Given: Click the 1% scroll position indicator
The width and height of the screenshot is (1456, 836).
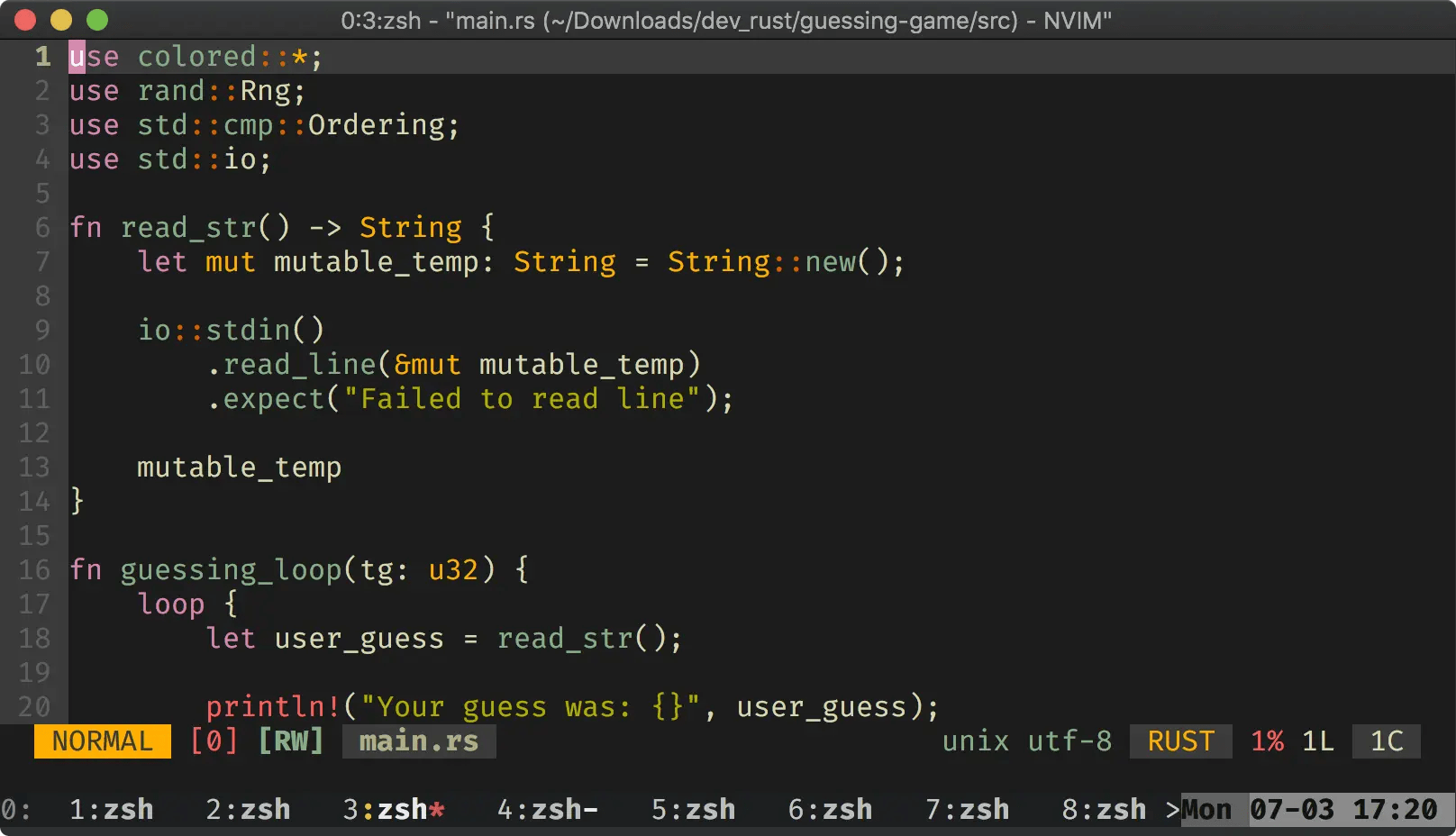Looking at the screenshot, I should click(x=1266, y=741).
